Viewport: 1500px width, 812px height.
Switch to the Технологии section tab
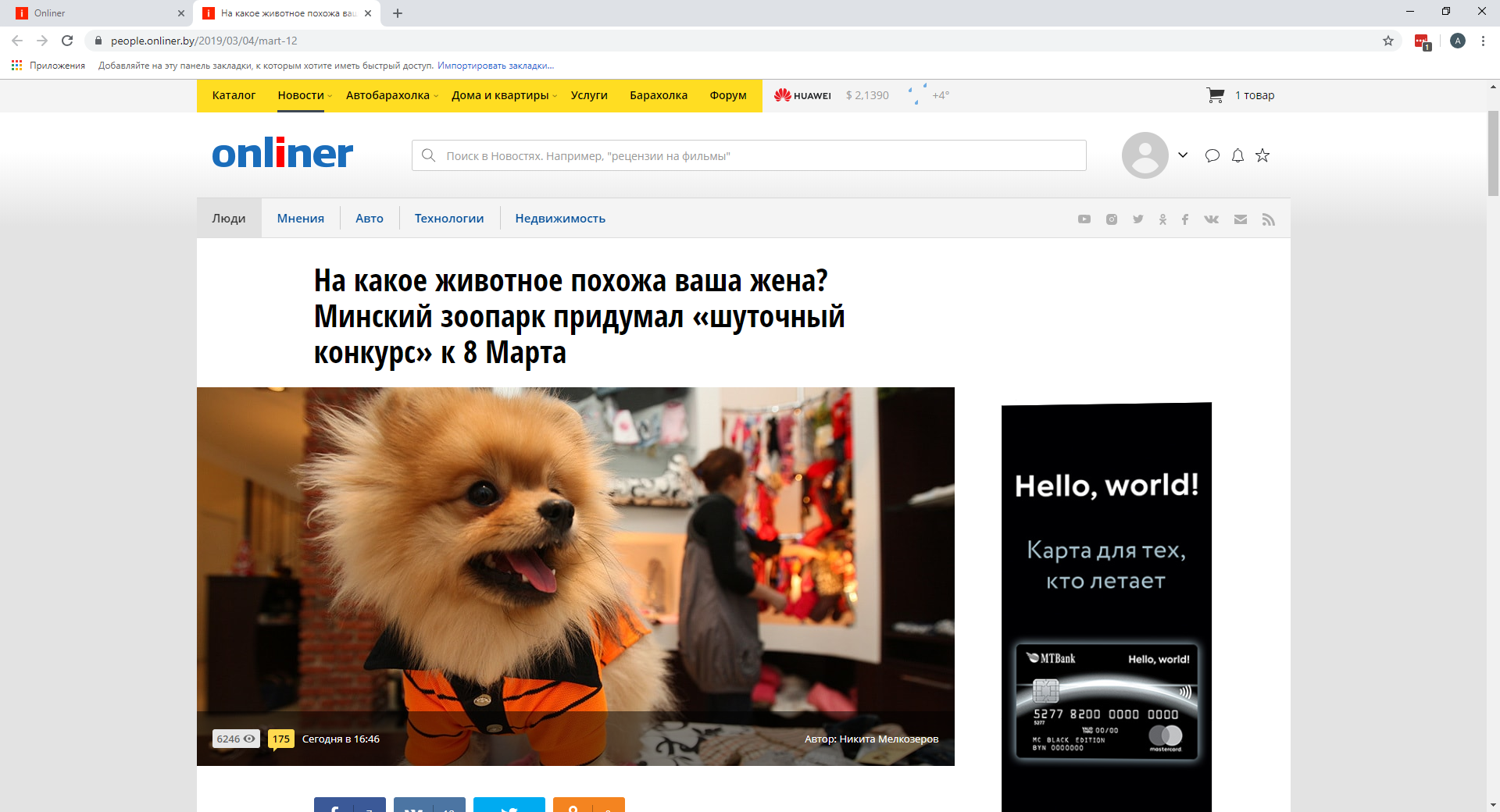point(449,219)
